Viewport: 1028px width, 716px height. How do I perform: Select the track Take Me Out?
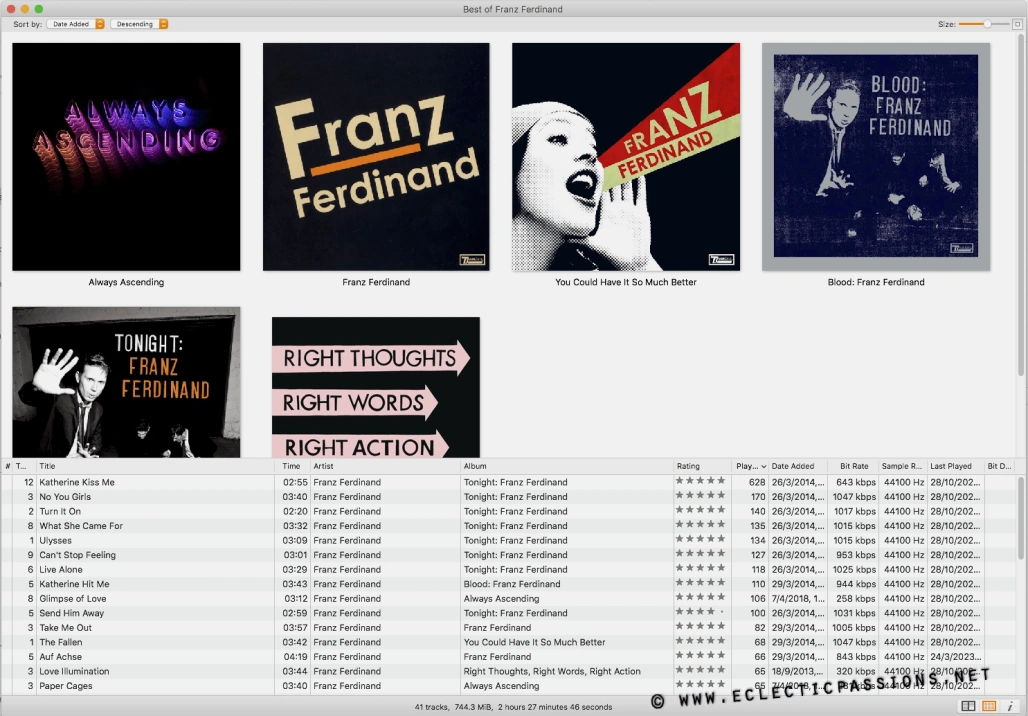point(66,627)
